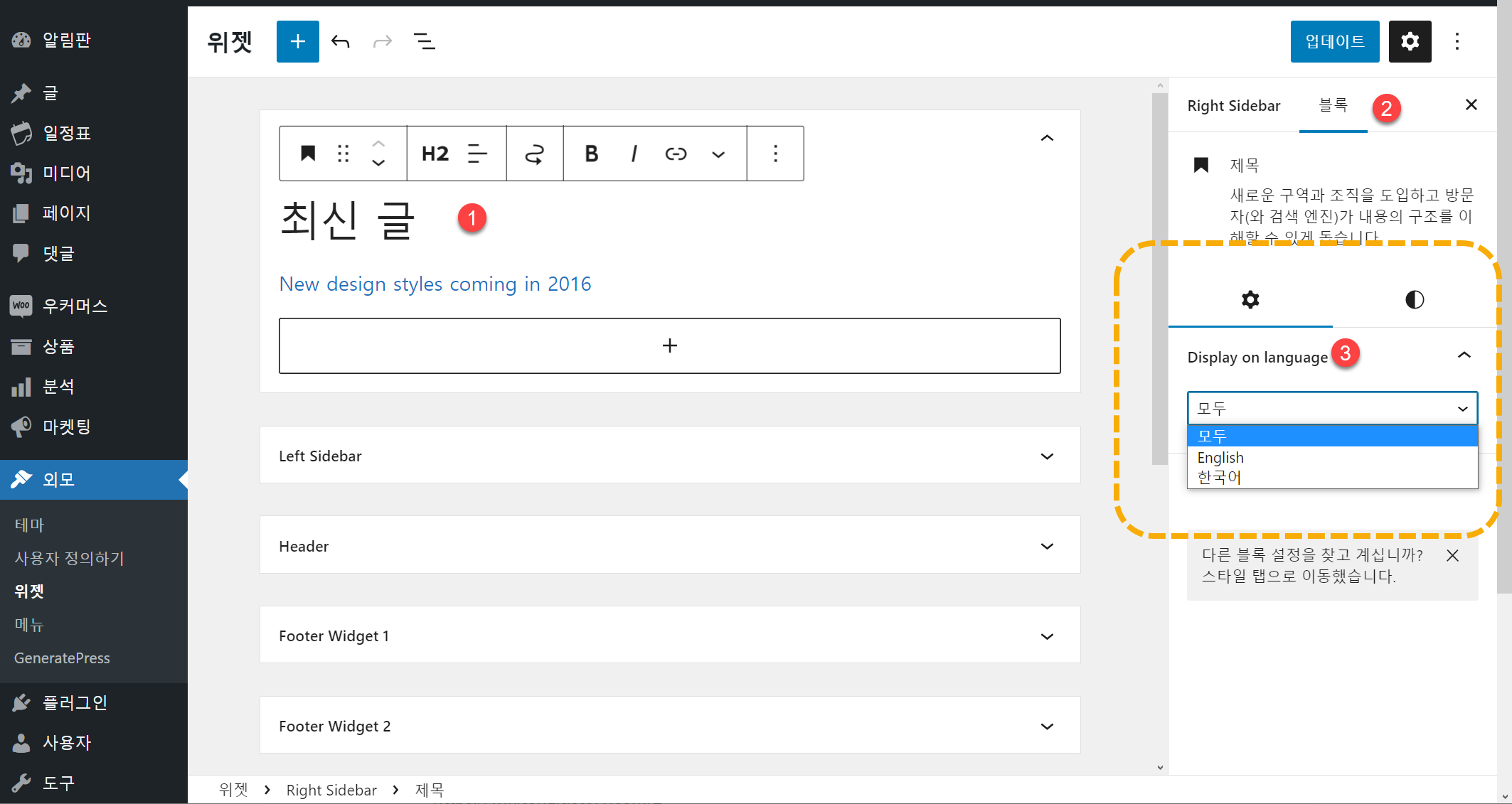The height and width of the screenshot is (804, 1512).
Task: Insert a link with the link icon
Action: click(x=676, y=154)
